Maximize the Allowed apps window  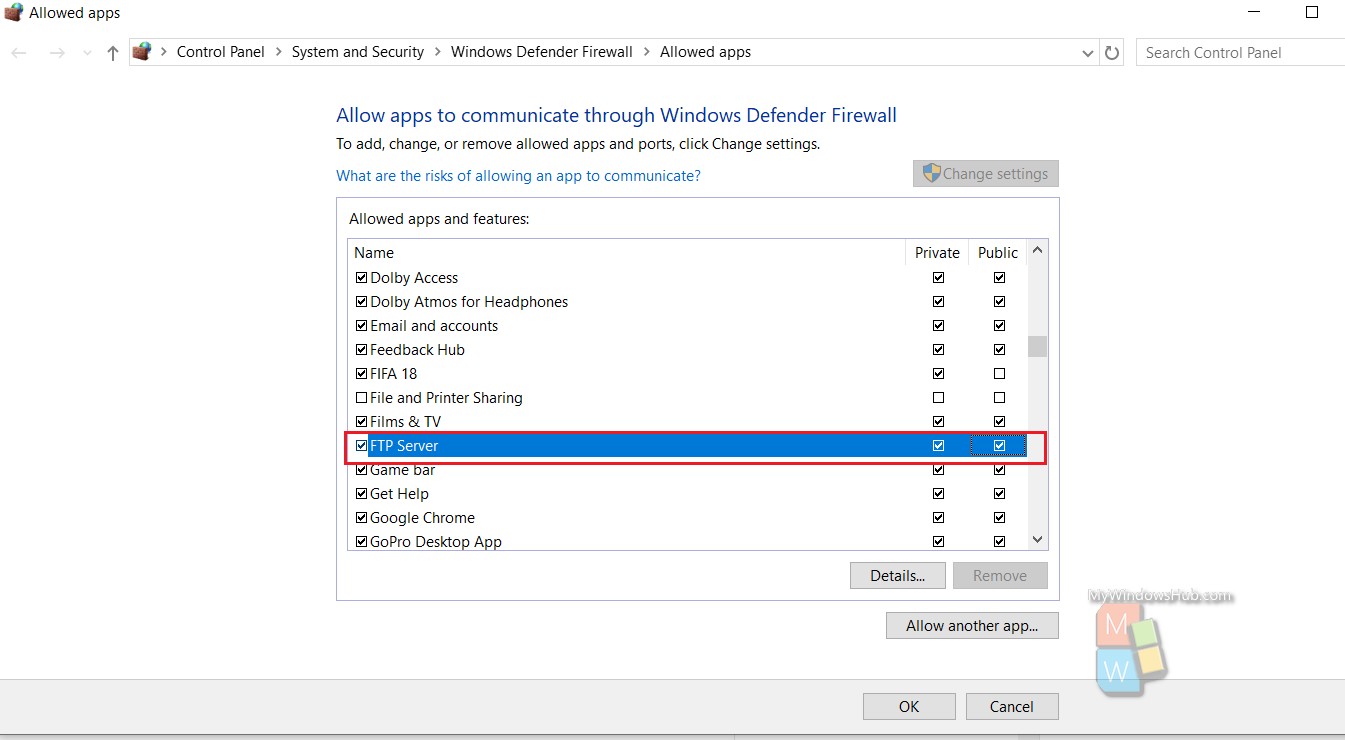(1312, 13)
